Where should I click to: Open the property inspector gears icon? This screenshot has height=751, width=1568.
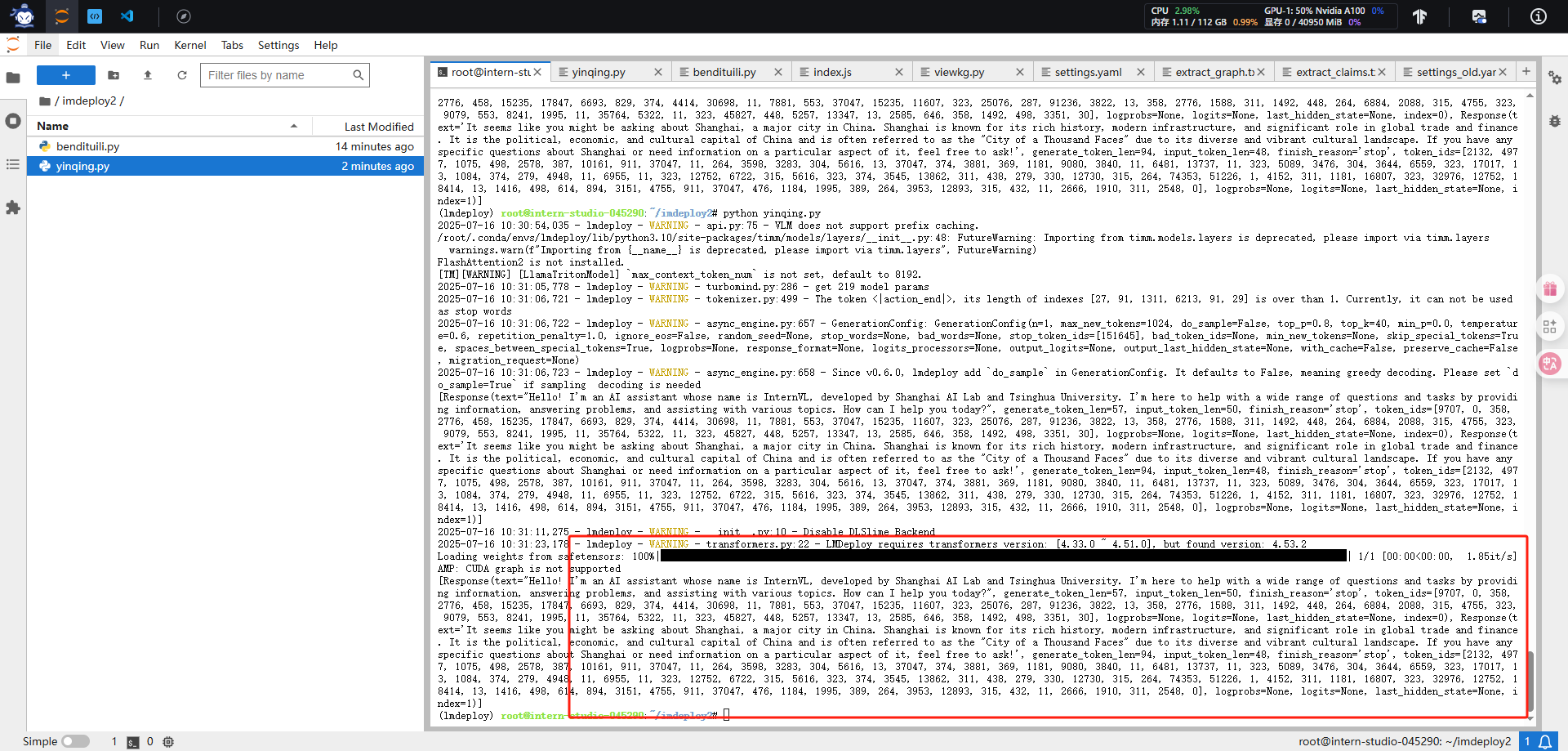(1555, 78)
